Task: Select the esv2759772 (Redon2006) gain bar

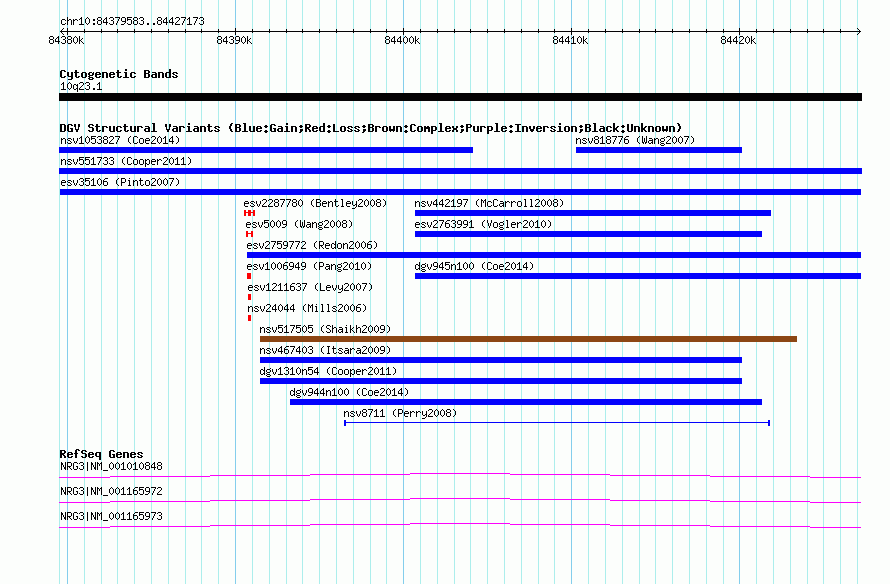Action: [x=554, y=255]
